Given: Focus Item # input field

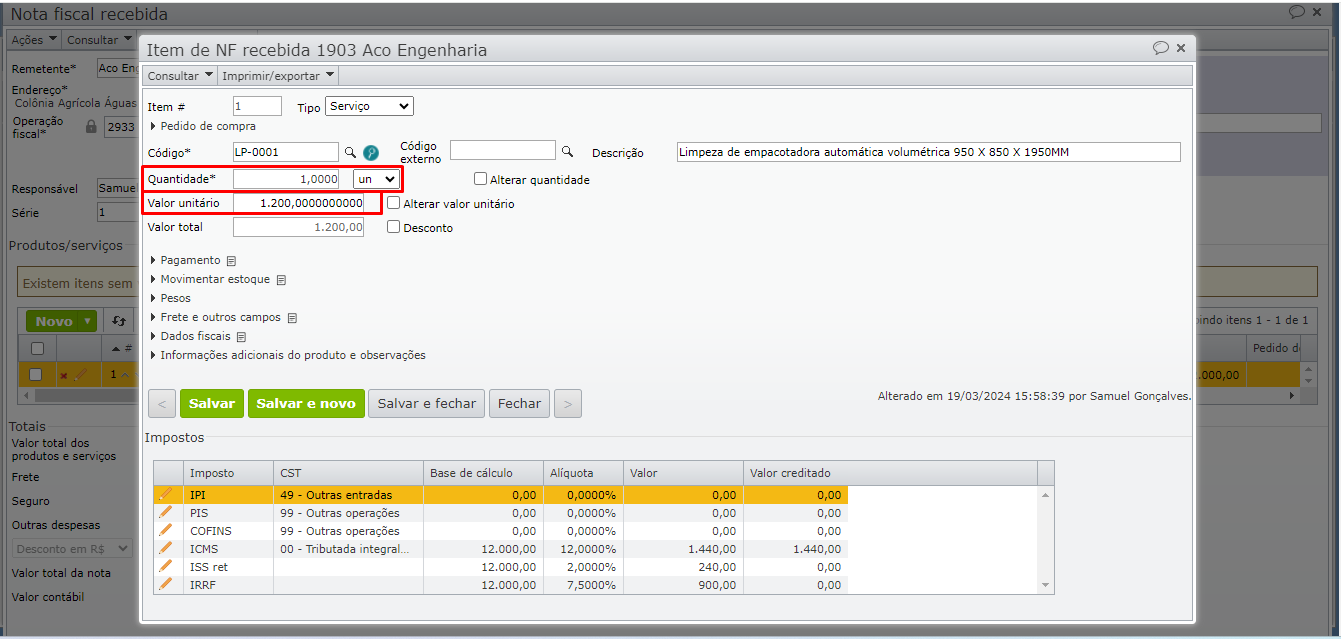Looking at the screenshot, I should (258, 106).
